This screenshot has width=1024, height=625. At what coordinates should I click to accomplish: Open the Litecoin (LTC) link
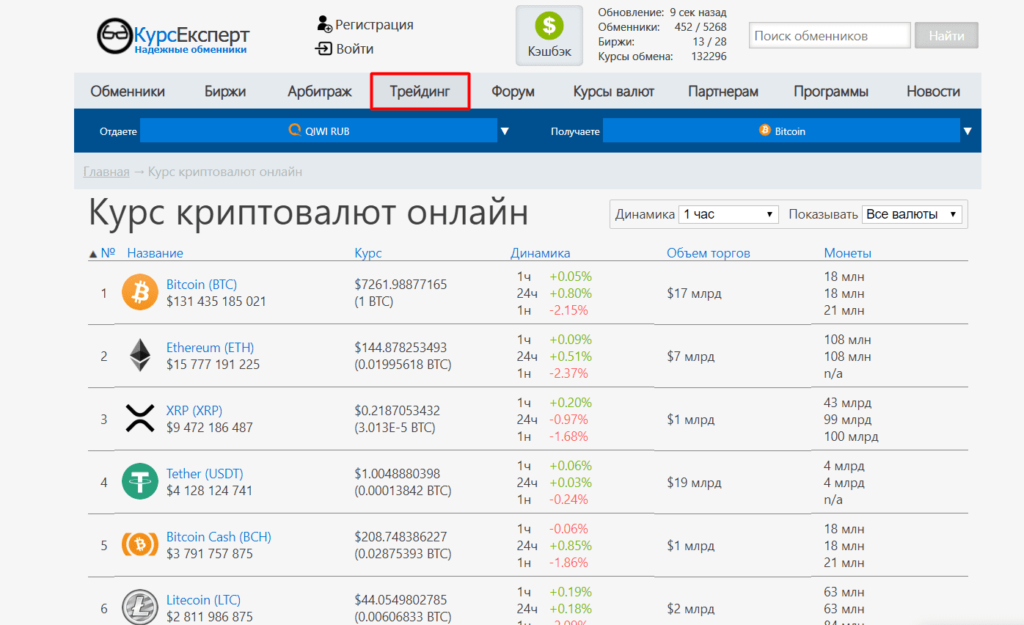click(203, 600)
